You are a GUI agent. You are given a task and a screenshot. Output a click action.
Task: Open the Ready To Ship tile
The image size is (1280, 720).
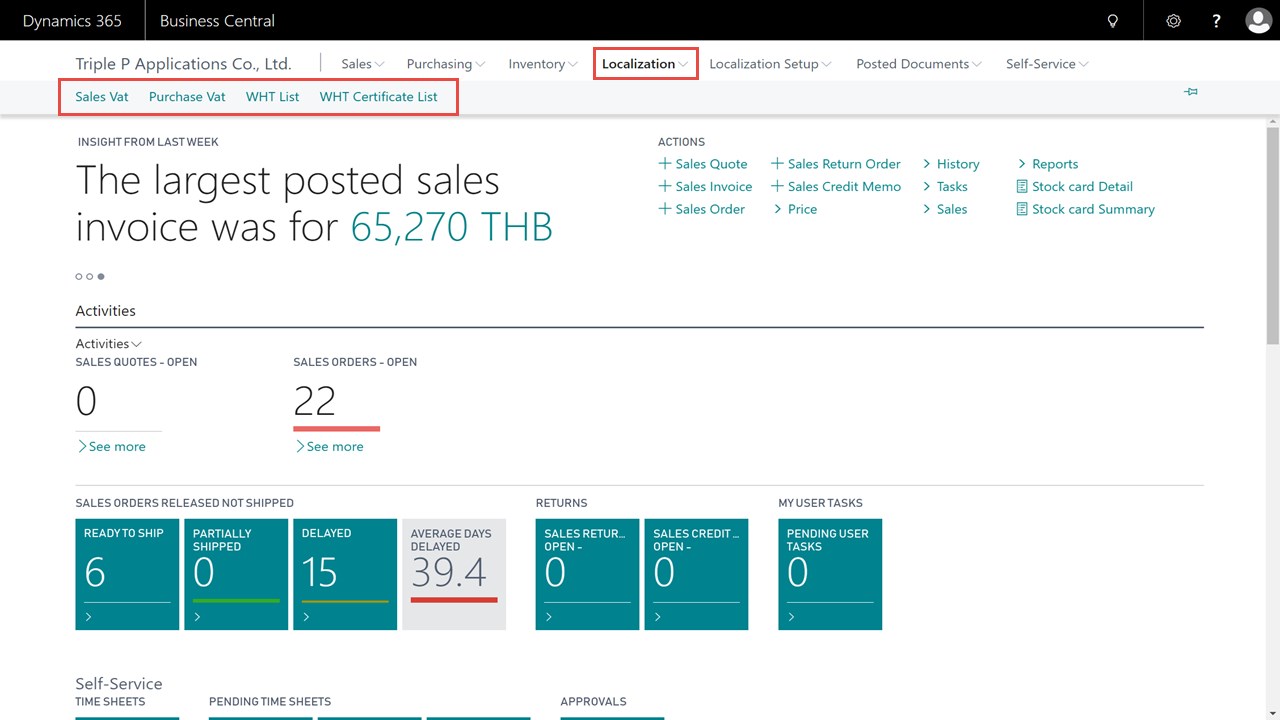pyautogui.click(x=127, y=574)
